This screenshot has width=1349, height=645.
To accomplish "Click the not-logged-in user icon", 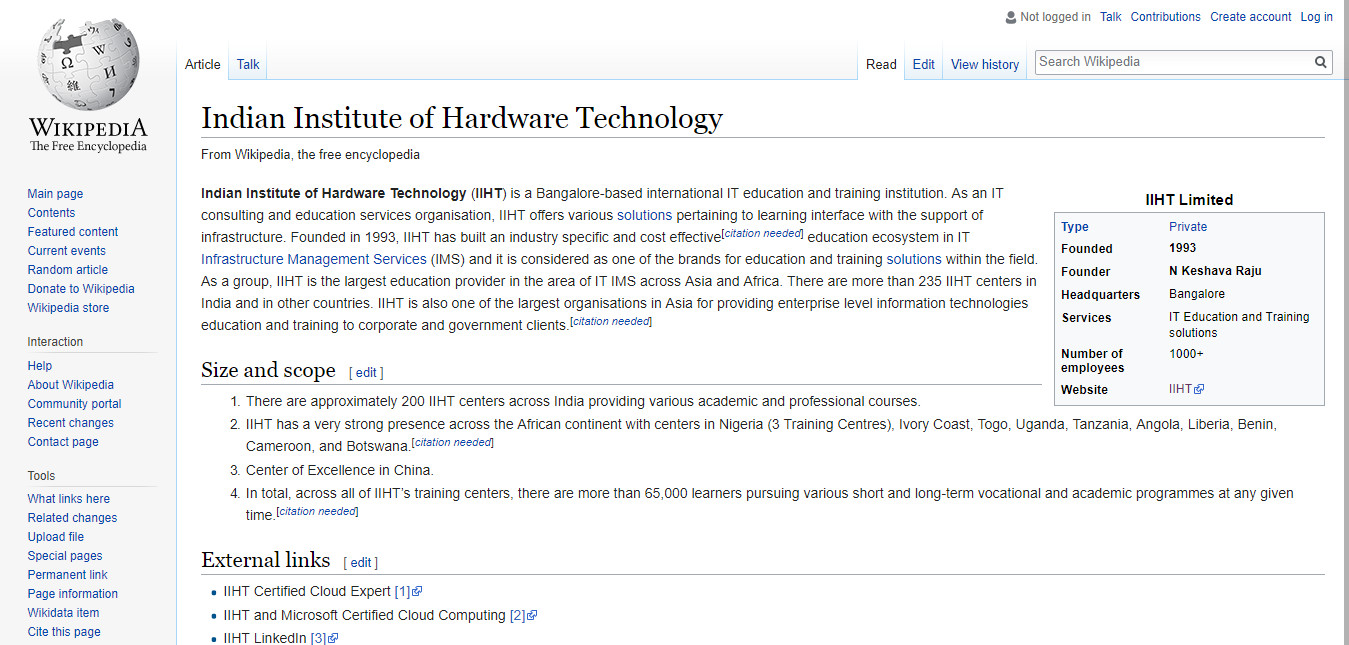I will pos(1010,17).
